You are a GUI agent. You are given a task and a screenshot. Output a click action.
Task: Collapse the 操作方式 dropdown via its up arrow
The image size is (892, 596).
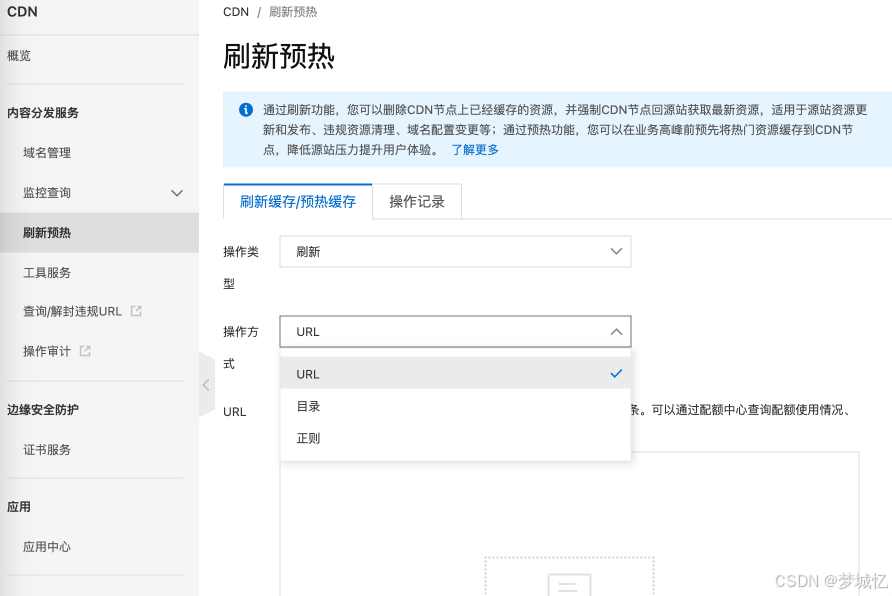[617, 331]
